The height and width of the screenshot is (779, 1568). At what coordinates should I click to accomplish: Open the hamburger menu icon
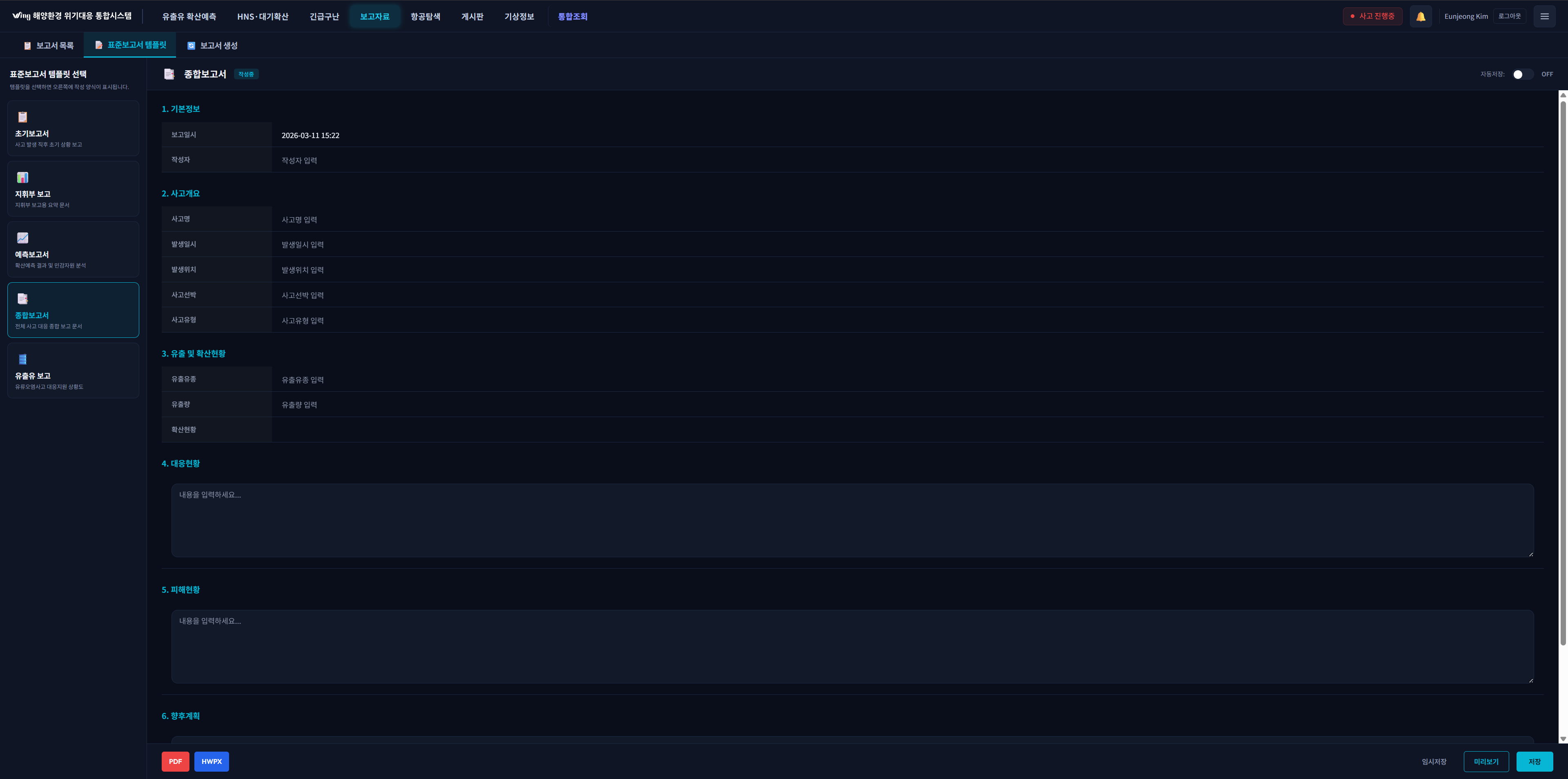point(1544,16)
